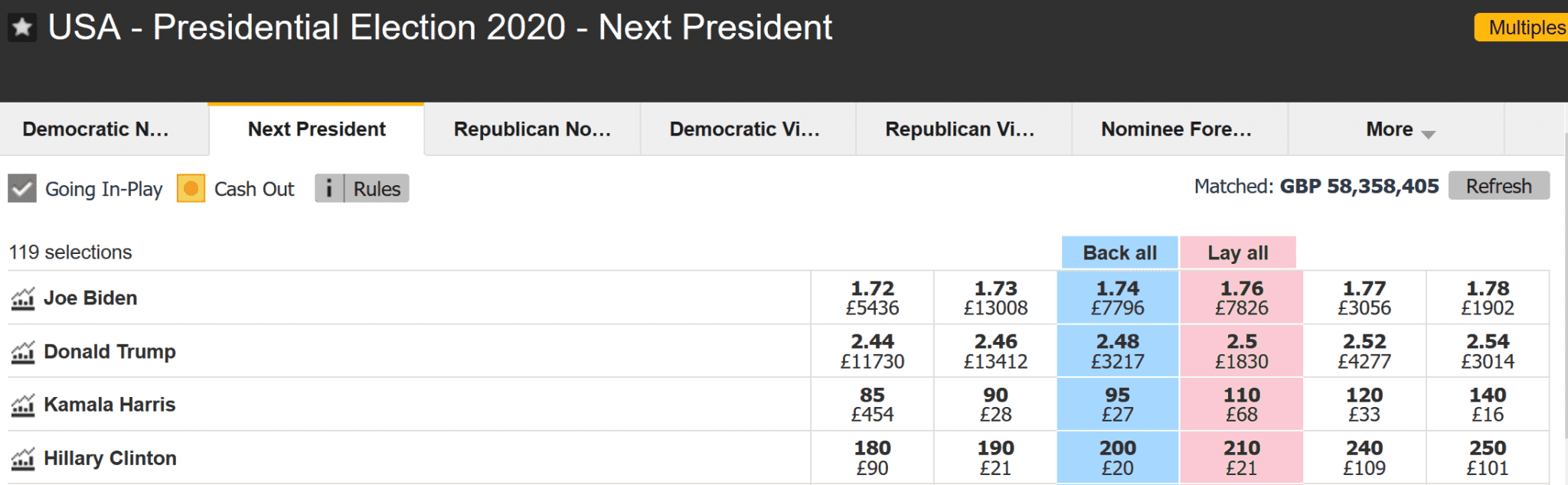Click the info icon beside Rules
The height and width of the screenshot is (485, 1568).
coord(329,188)
